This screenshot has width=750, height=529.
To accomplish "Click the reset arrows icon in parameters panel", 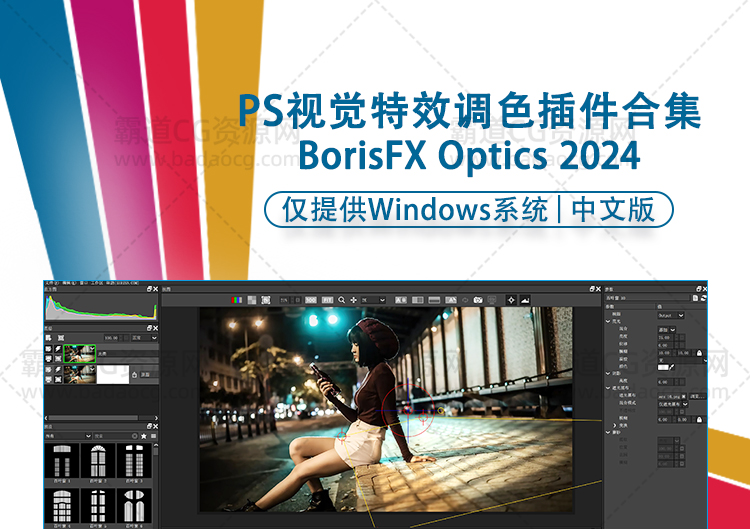I will [x=703, y=298].
